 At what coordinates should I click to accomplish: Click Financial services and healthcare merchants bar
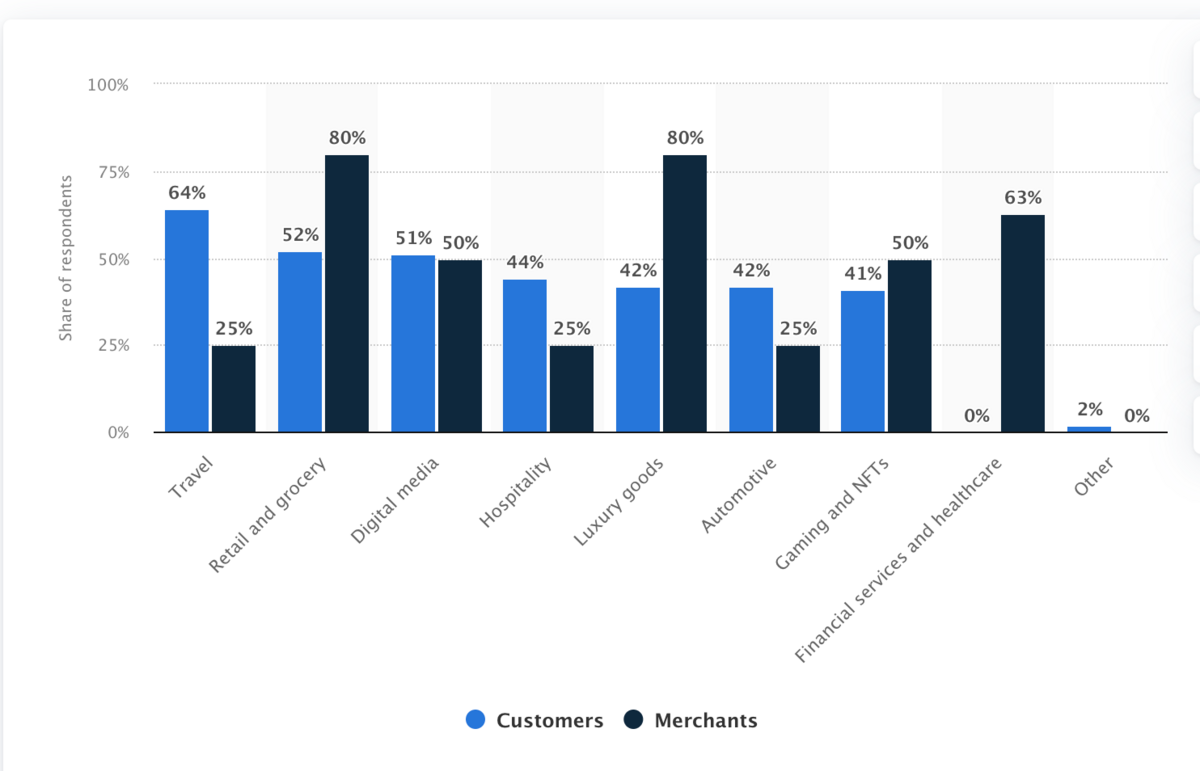point(1022,324)
